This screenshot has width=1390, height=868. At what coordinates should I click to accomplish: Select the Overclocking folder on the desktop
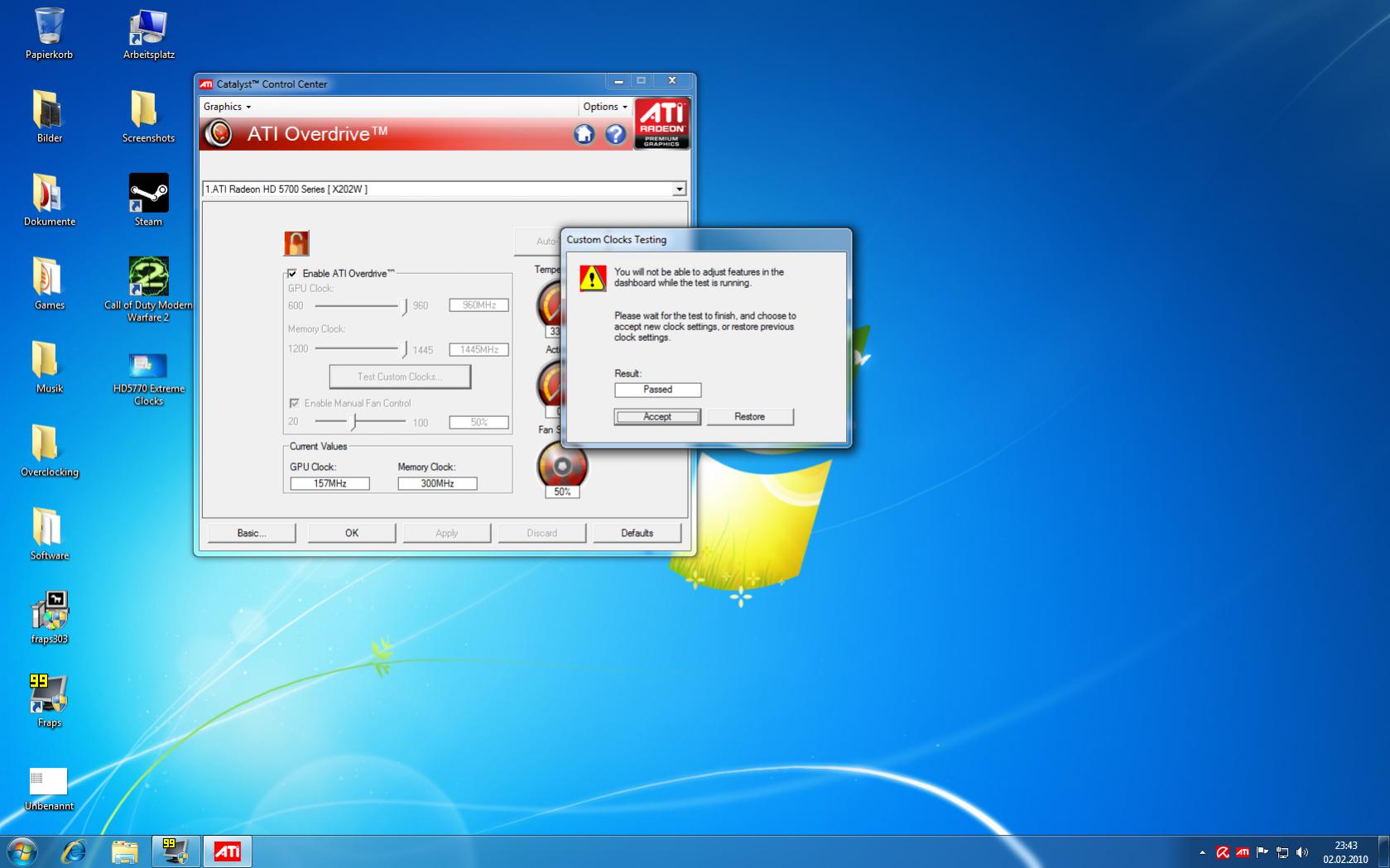pos(49,451)
